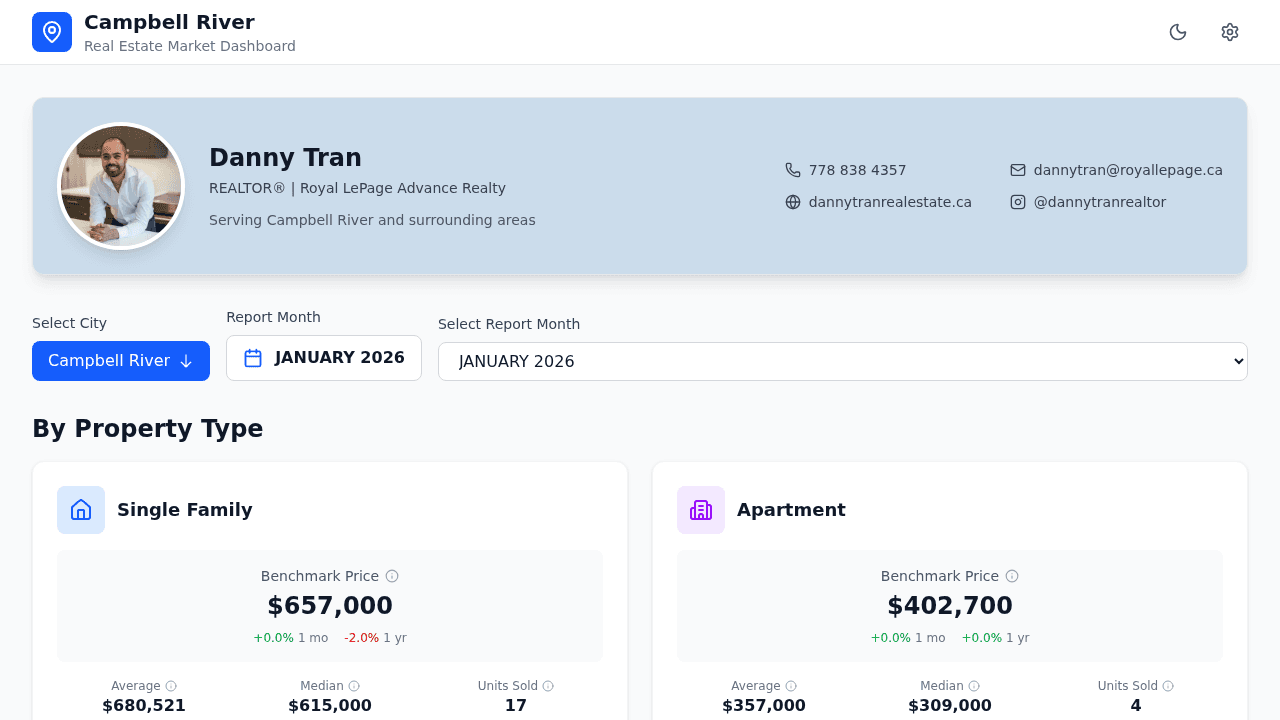Click the house icon on Single Family card
This screenshot has height=720, width=1280.
tap(81, 510)
